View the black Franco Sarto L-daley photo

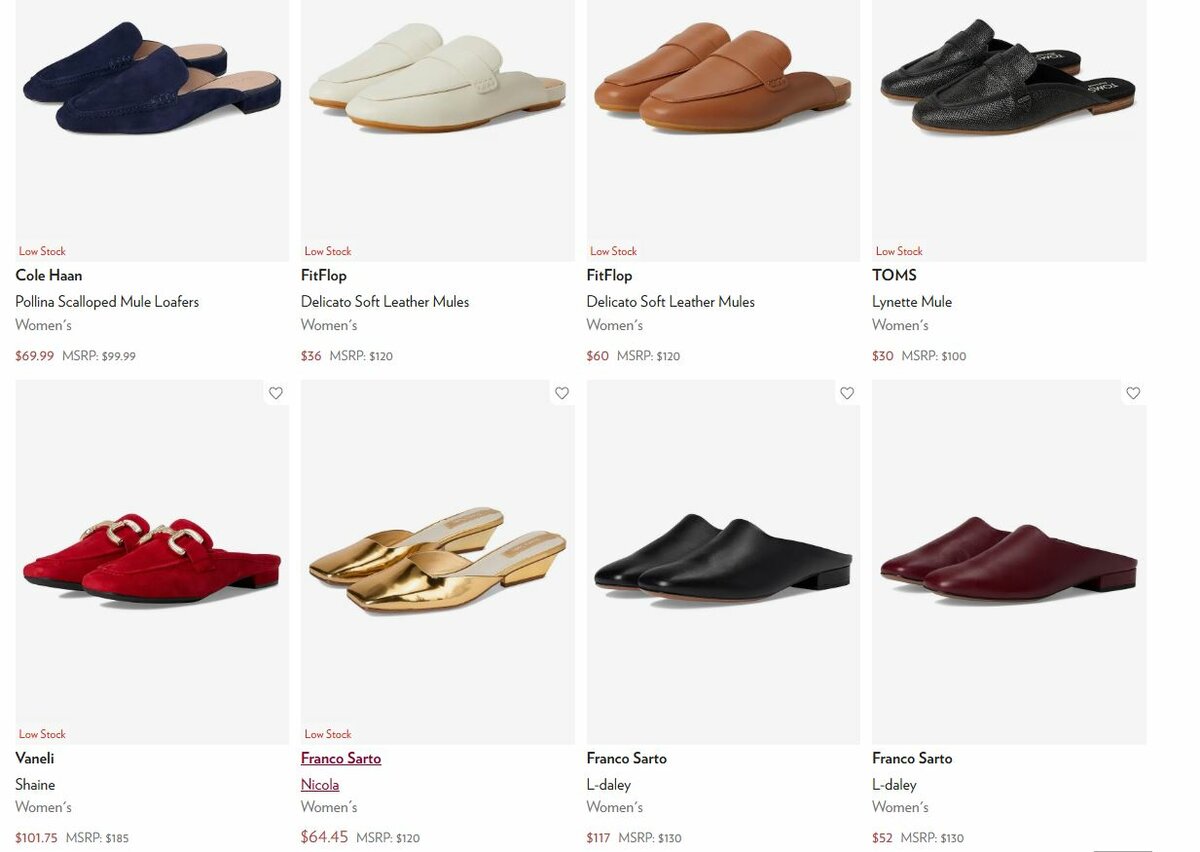pyautogui.click(x=722, y=558)
